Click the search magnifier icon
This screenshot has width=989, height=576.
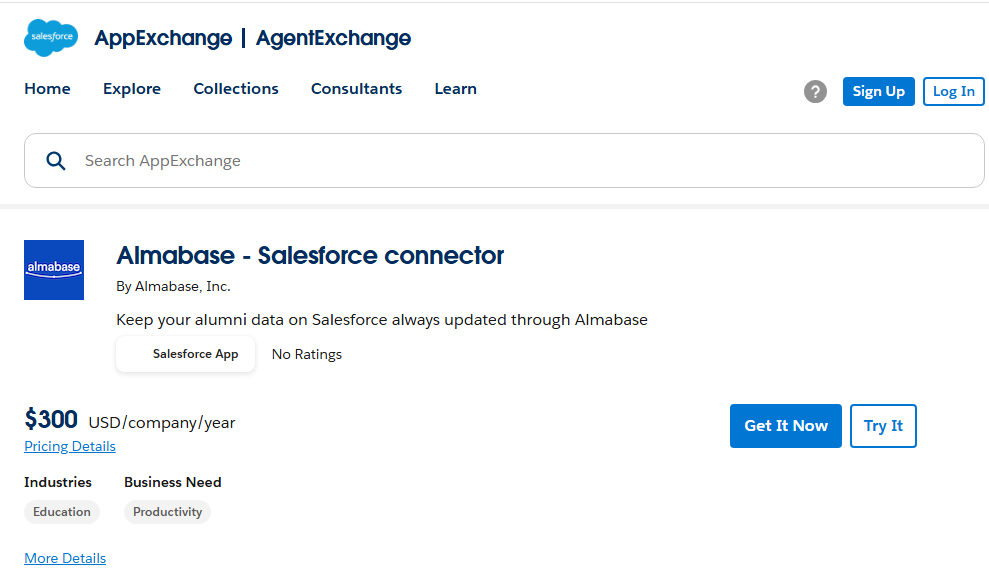coord(56,161)
